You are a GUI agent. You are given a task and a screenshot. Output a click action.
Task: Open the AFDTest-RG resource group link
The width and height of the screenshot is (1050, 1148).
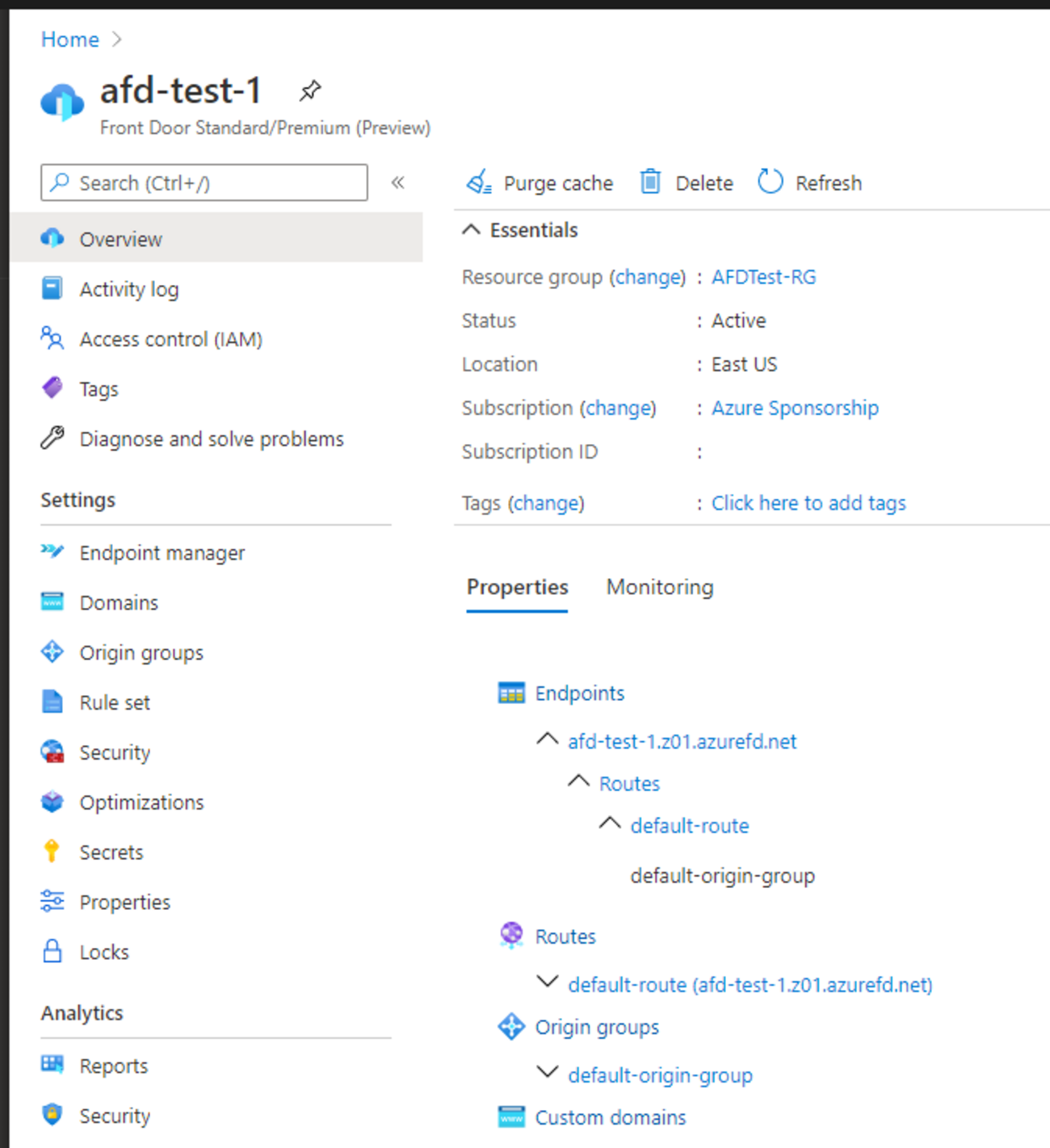coord(763,277)
